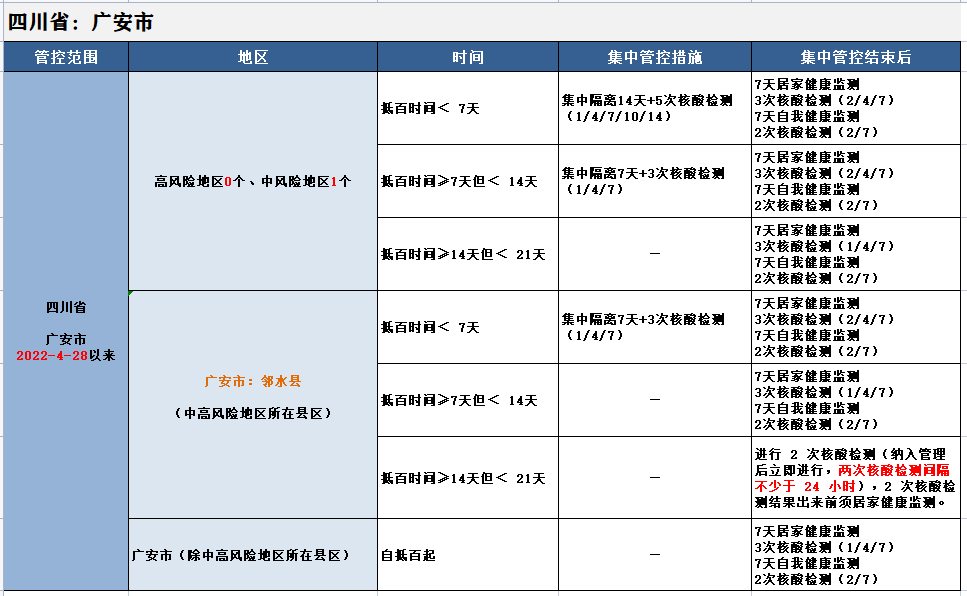Click "抵百时间< 7天" beside 集中隔离14天 cell
The width and height of the screenshot is (967, 596).
point(467,109)
